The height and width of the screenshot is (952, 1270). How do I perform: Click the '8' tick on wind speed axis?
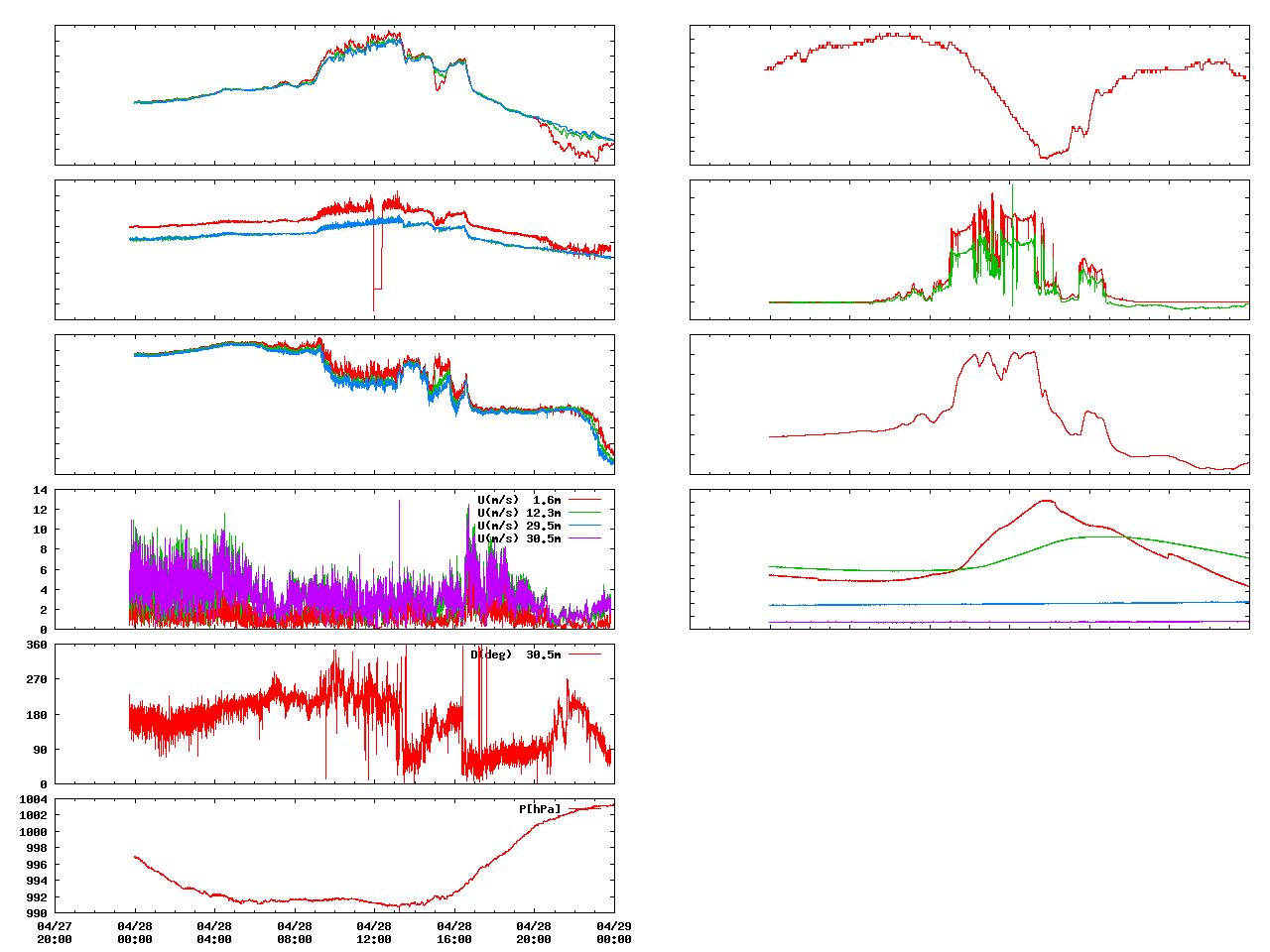click(x=44, y=549)
